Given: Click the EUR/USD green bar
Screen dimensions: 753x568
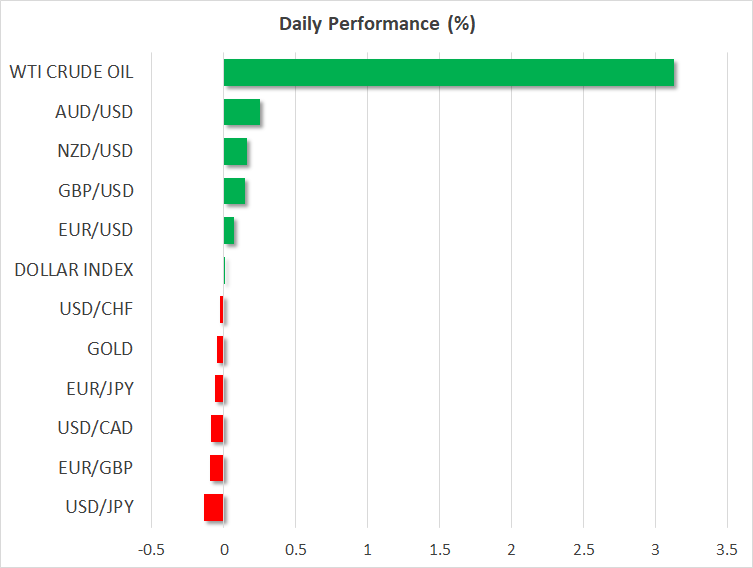Looking at the screenshot, I should 229,231.
